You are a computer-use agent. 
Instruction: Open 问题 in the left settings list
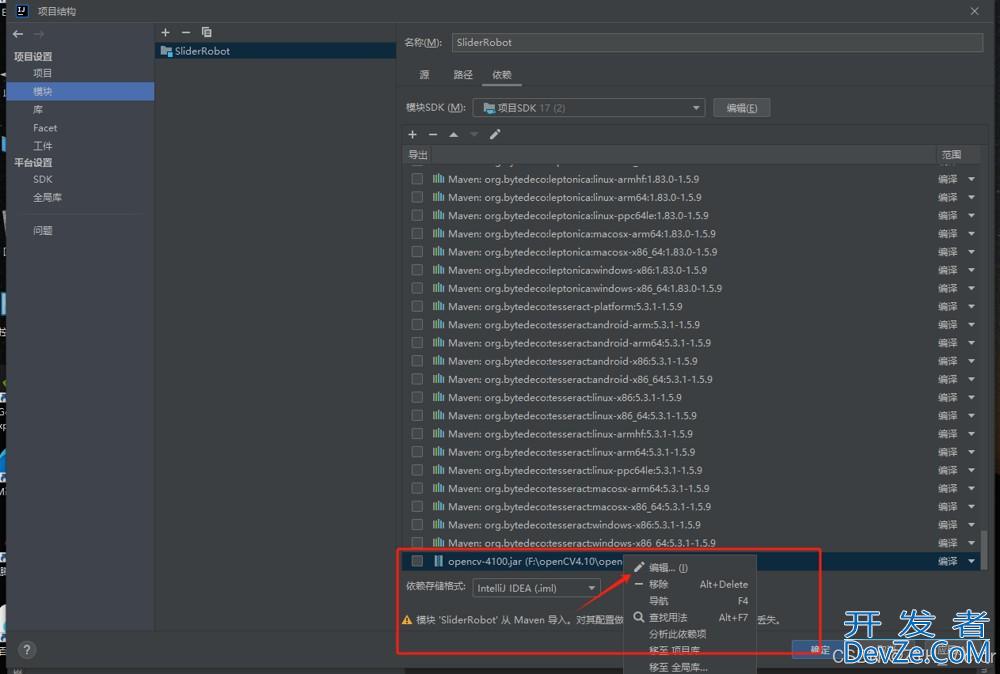[x=43, y=230]
